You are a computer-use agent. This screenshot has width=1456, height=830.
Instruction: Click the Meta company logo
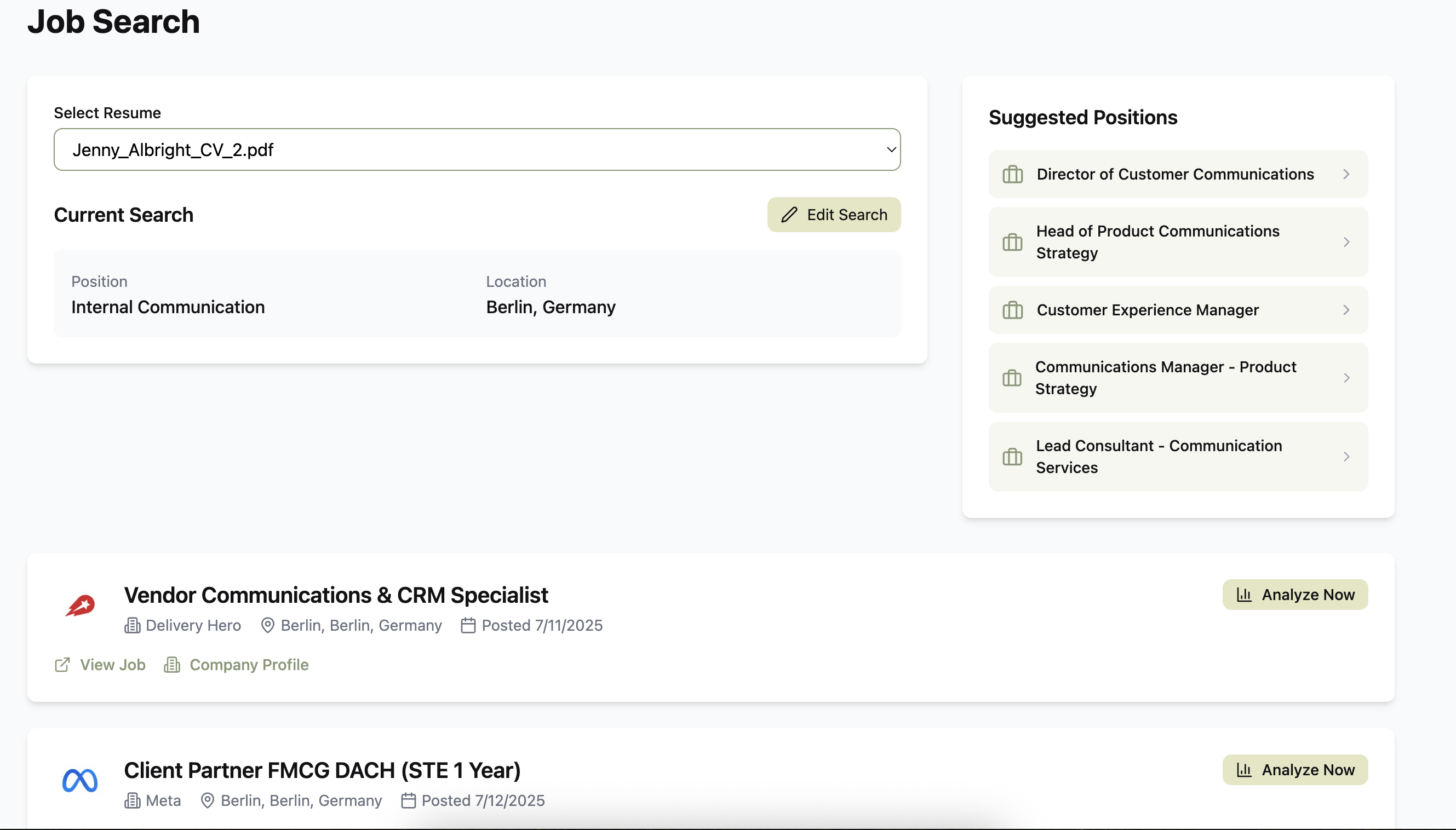pos(80,780)
